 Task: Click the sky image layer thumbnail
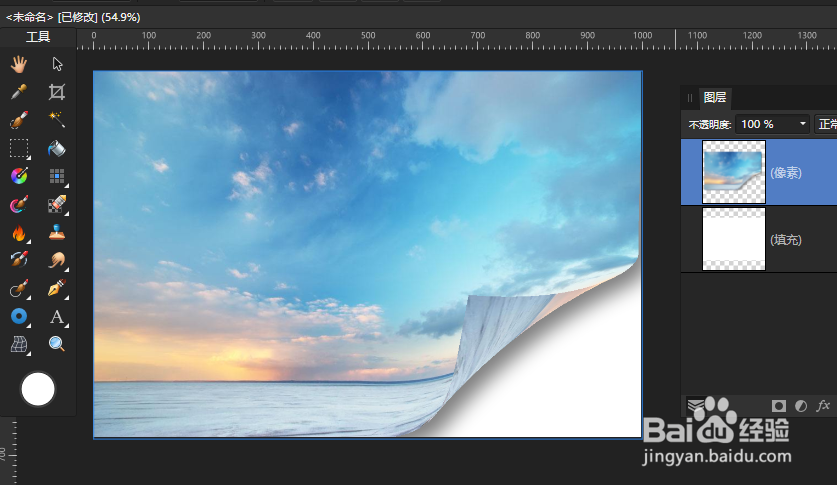point(733,172)
